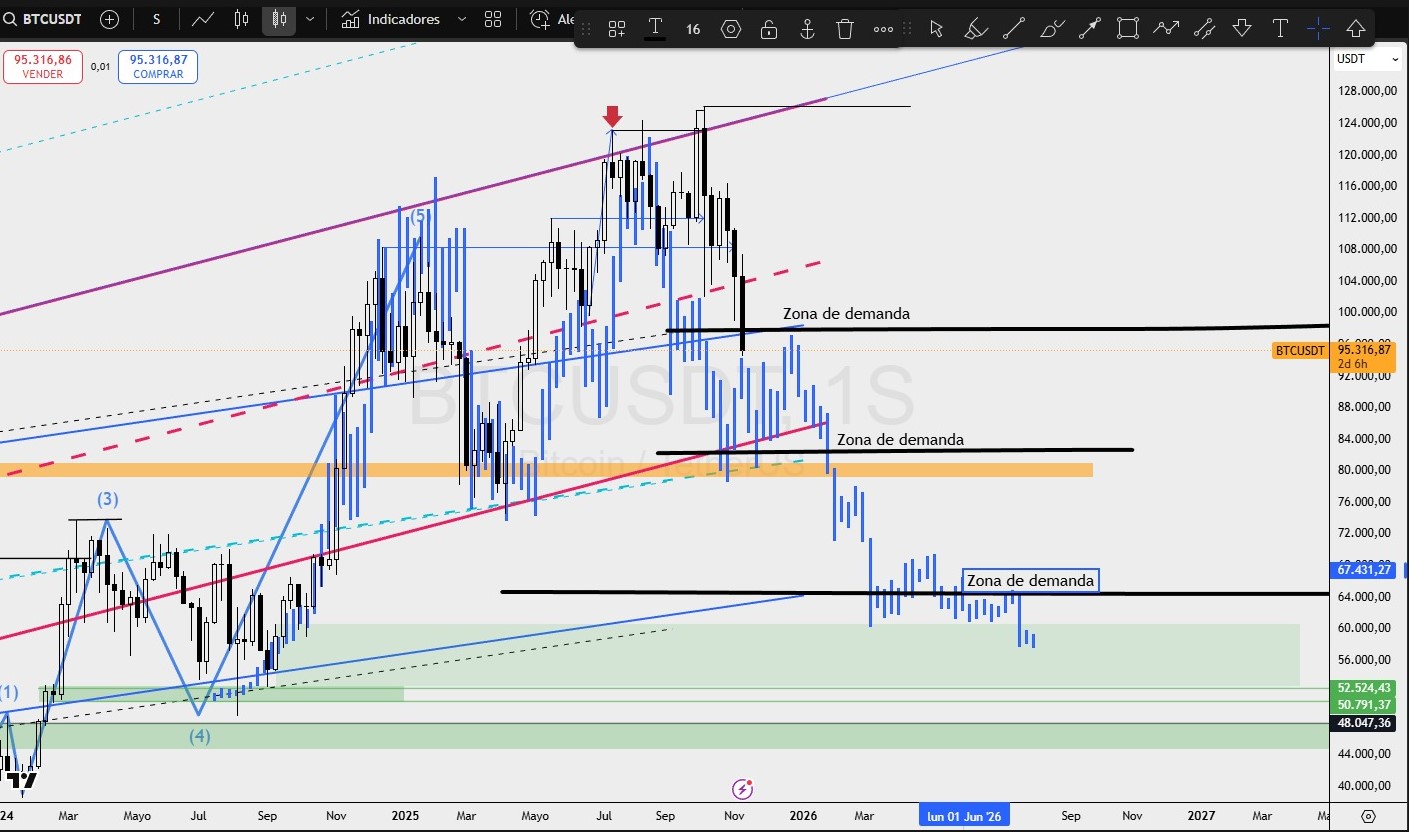Screen dimensions: 1409x832
Task: Open font size 16 selector
Action: pyautogui.click(x=693, y=29)
